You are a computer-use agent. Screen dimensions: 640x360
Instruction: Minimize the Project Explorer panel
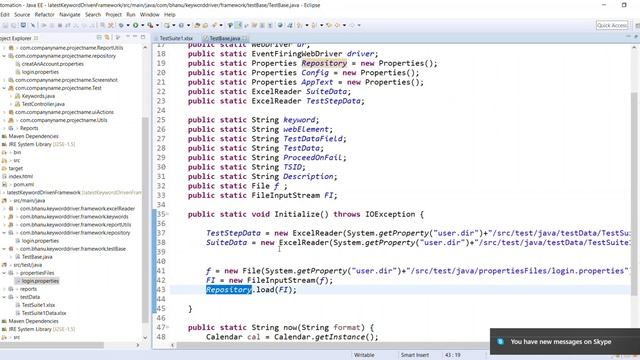pos(135,37)
